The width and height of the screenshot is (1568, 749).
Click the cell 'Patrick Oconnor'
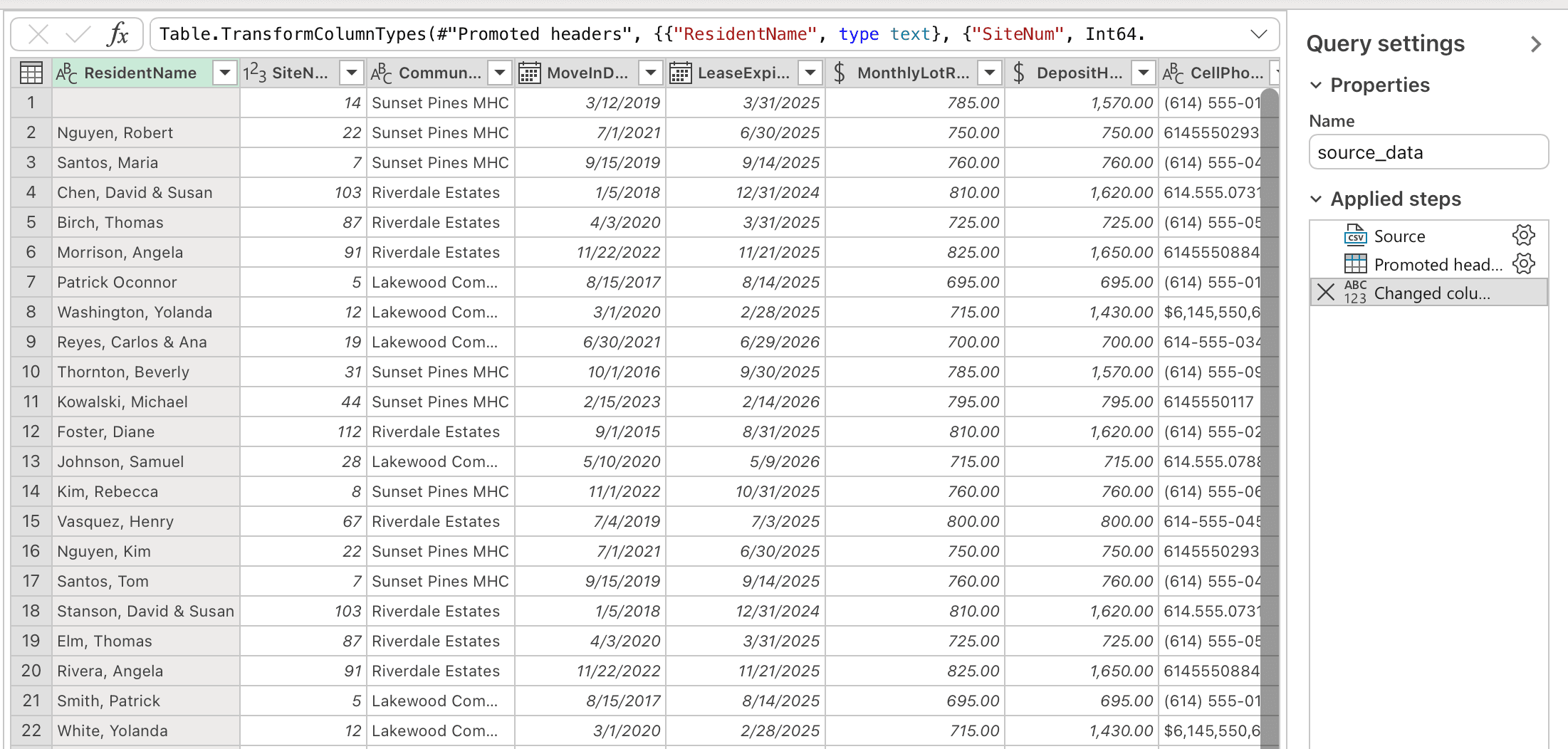pos(146,282)
